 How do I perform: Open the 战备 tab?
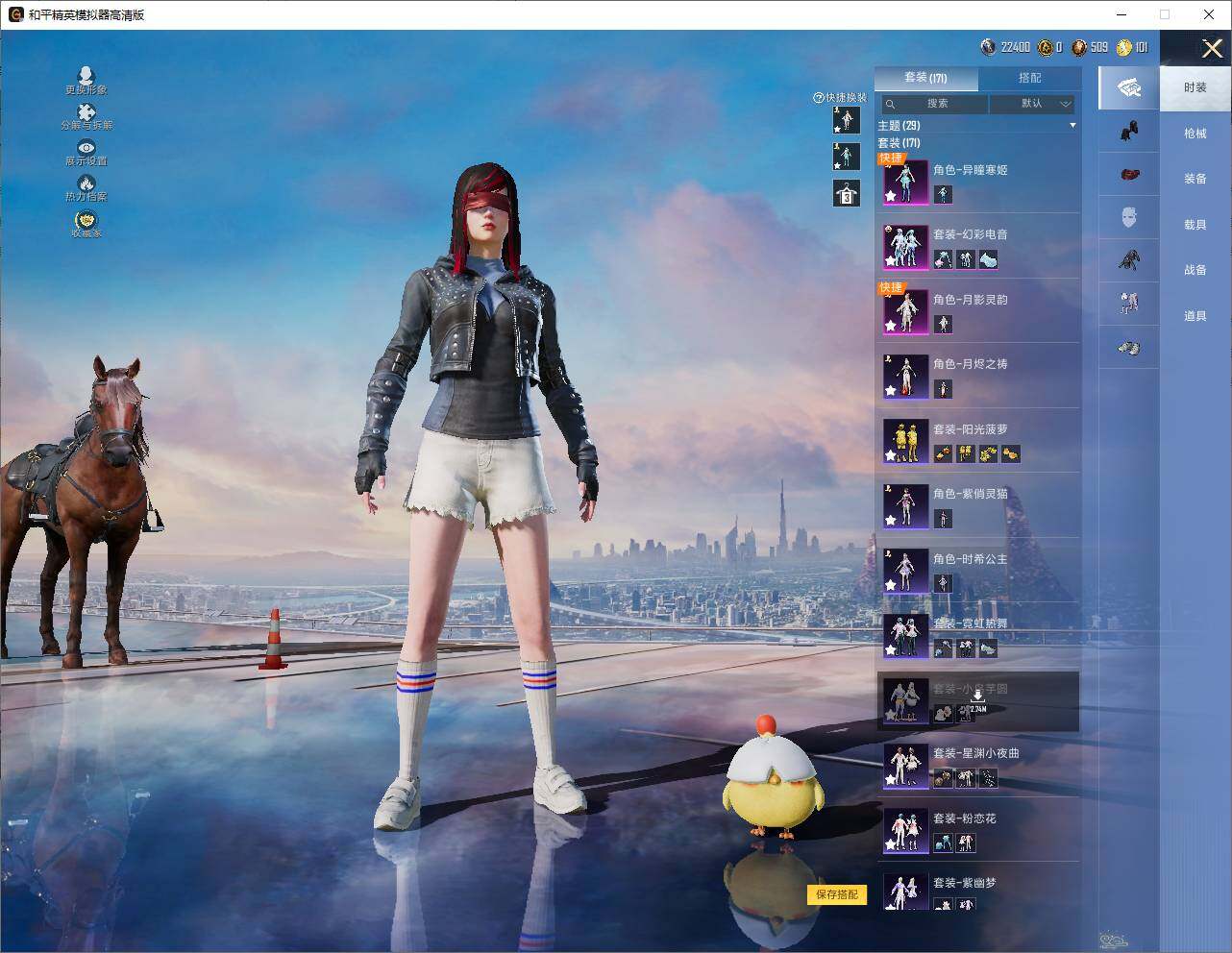pyautogui.click(x=1195, y=270)
